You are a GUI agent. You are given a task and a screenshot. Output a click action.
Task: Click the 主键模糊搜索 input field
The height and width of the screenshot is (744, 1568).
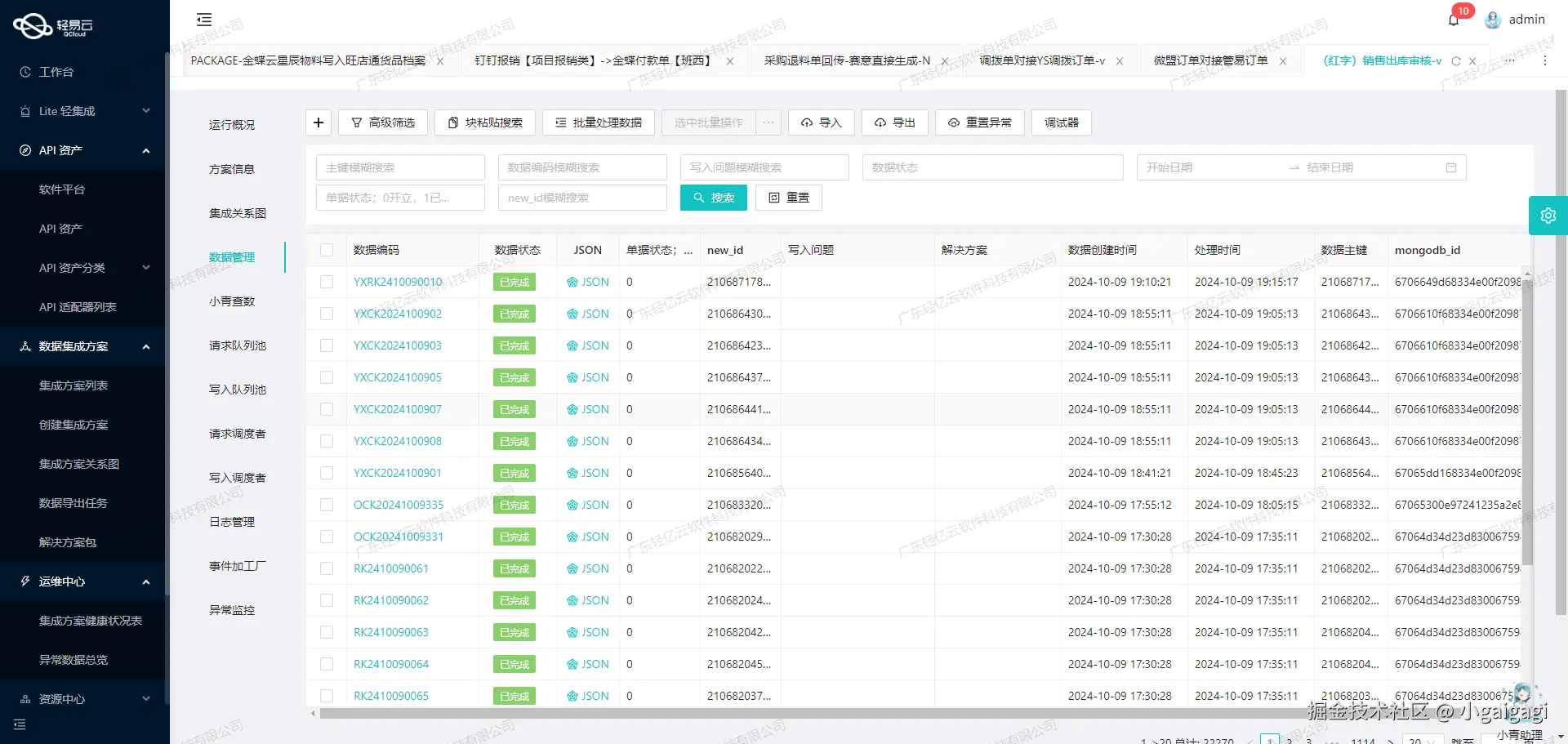(x=400, y=167)
